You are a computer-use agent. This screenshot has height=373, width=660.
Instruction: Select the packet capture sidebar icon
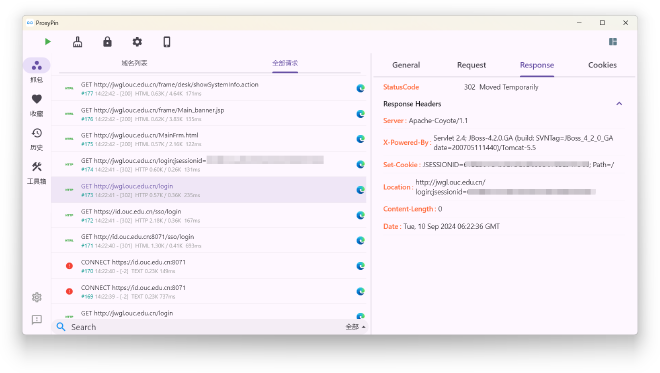pyautogui.click(x=37, y=66)
